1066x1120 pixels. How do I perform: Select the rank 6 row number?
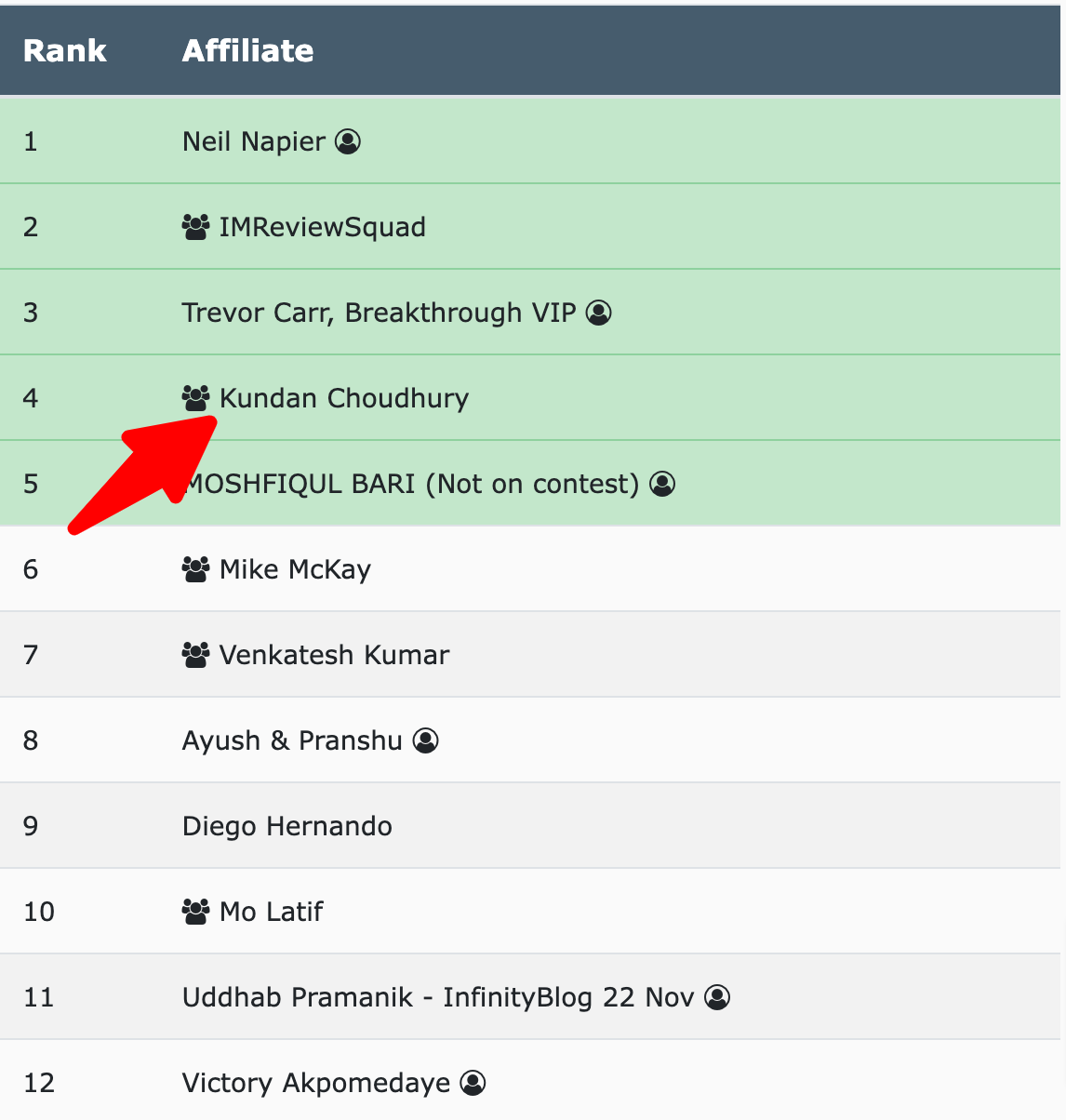[31, 569]
